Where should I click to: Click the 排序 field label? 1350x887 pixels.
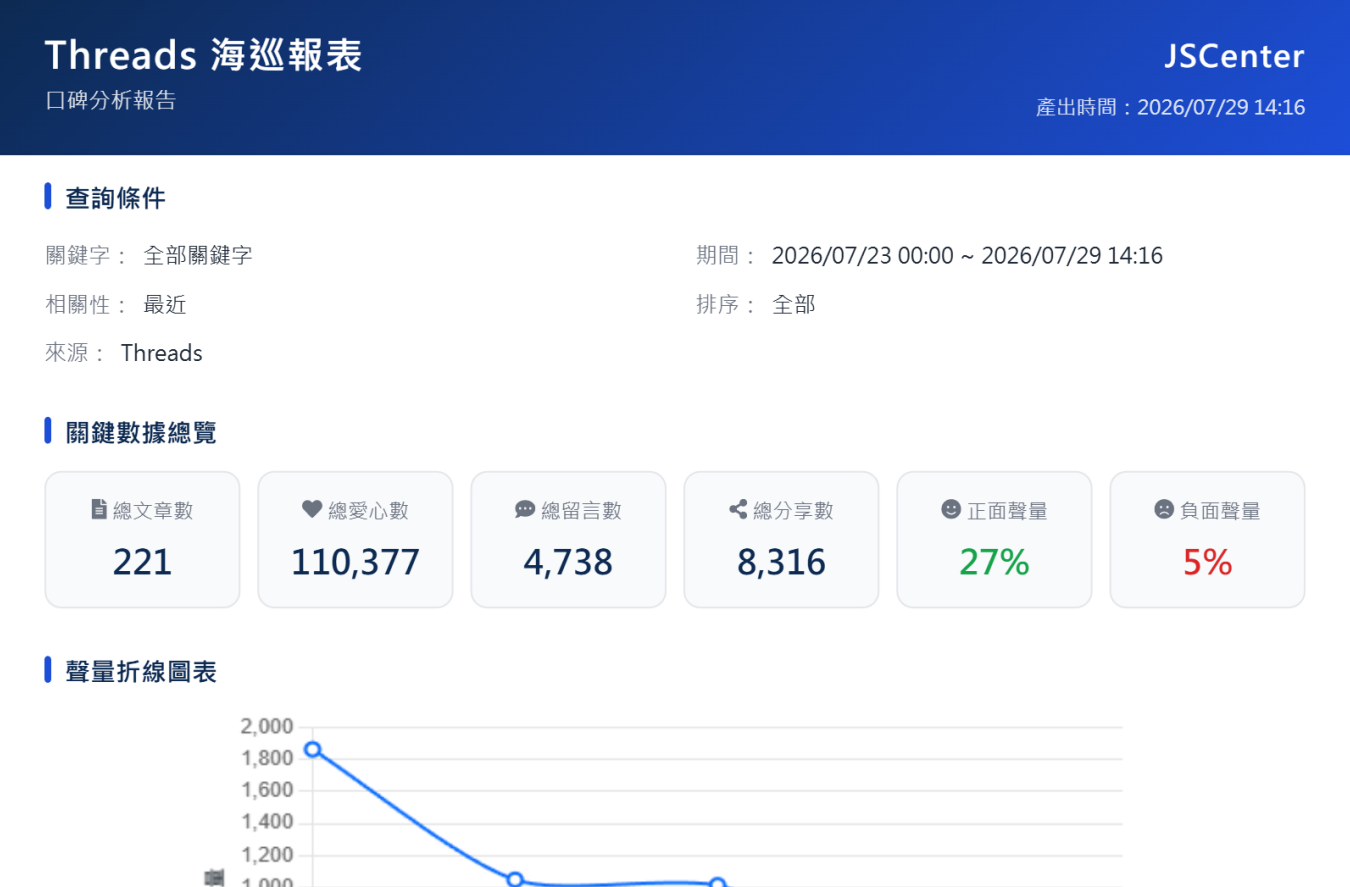coord(727,305)
